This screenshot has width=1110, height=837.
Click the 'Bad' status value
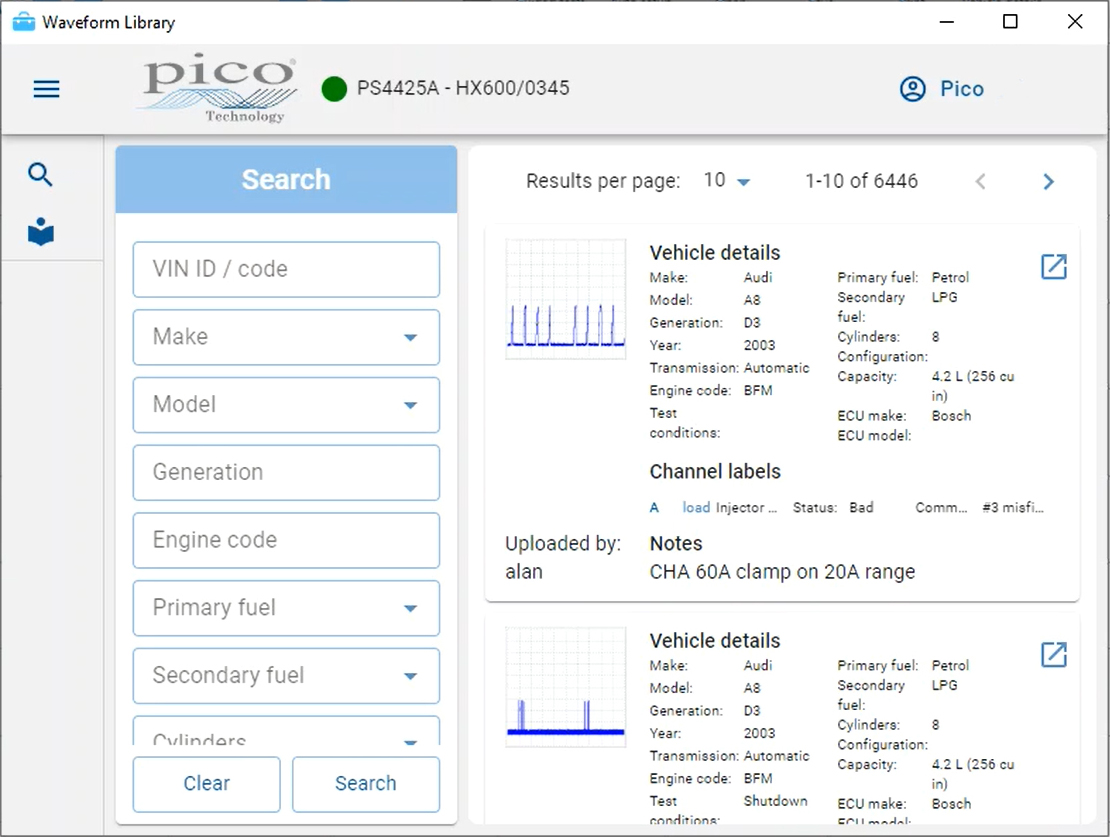pyautogui.click(x=862, y=508)
